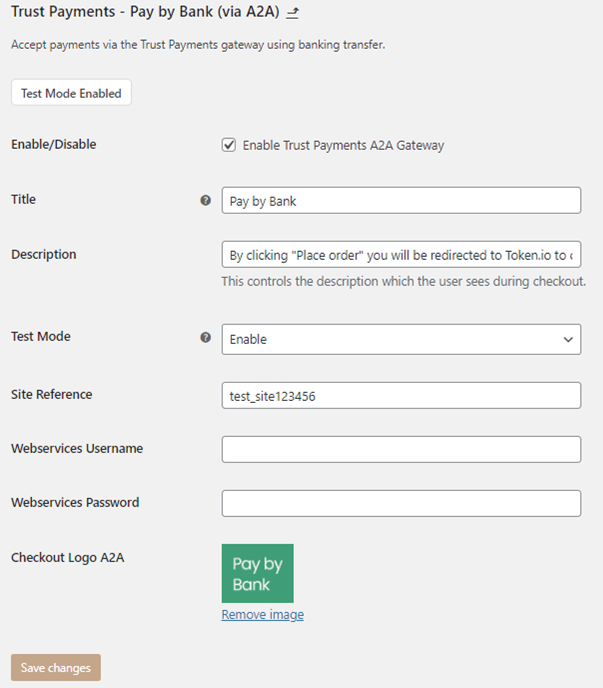Click into the Description text field
Screen dimensions: 603x688
(401, 255)
